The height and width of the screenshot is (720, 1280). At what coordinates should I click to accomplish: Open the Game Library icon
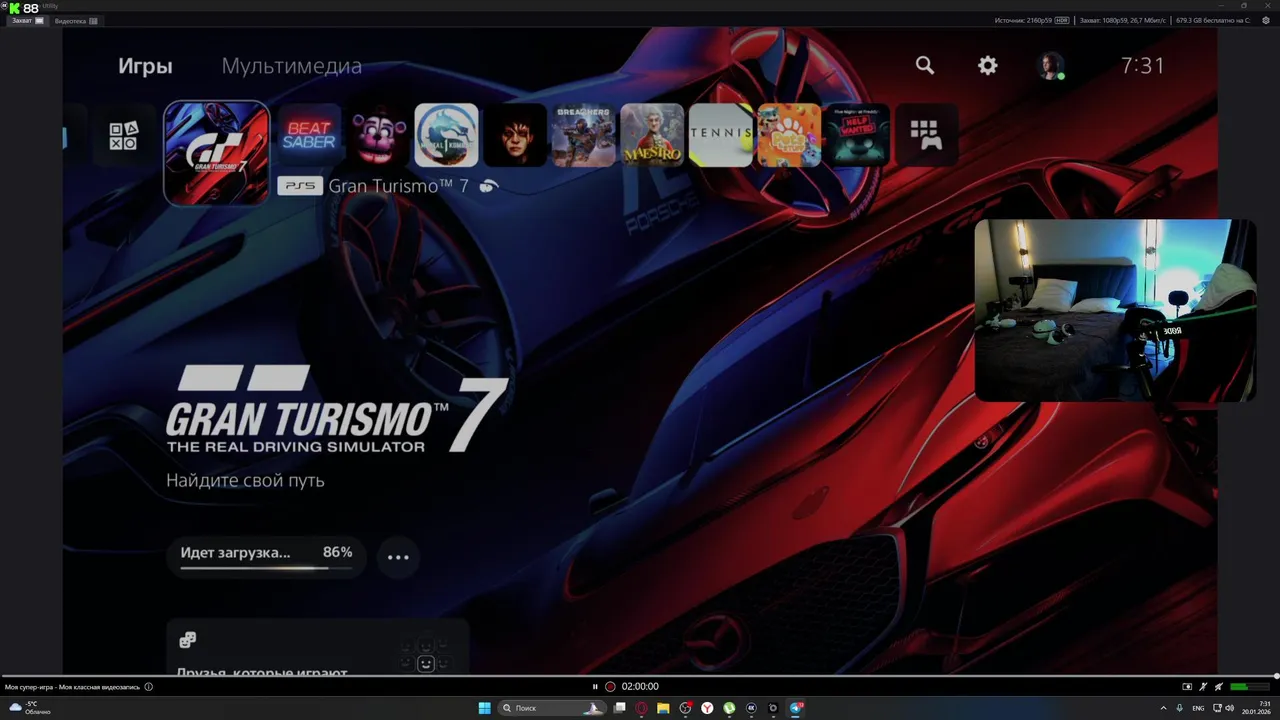point(926,135)
